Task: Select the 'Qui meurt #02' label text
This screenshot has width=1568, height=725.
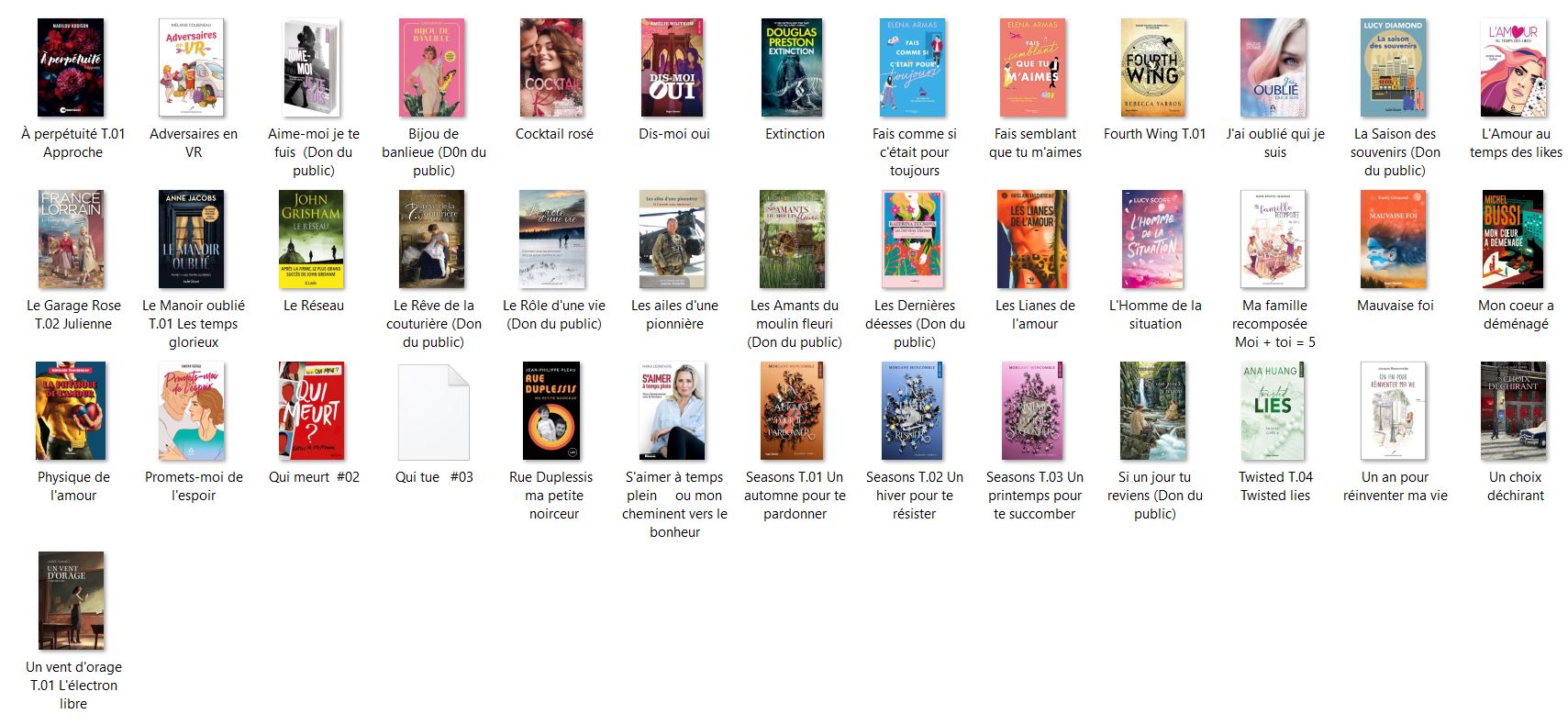Action: point(314,477)
